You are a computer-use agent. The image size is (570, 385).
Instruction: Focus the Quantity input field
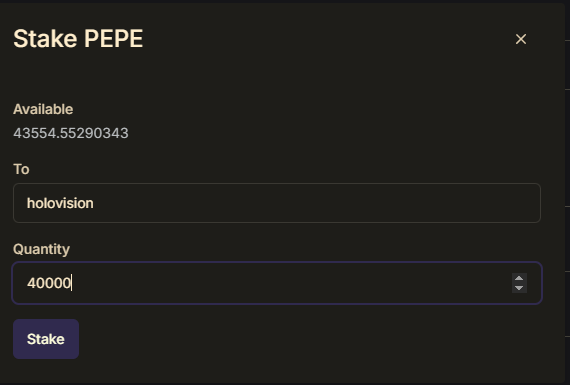[x=277, y=283]
